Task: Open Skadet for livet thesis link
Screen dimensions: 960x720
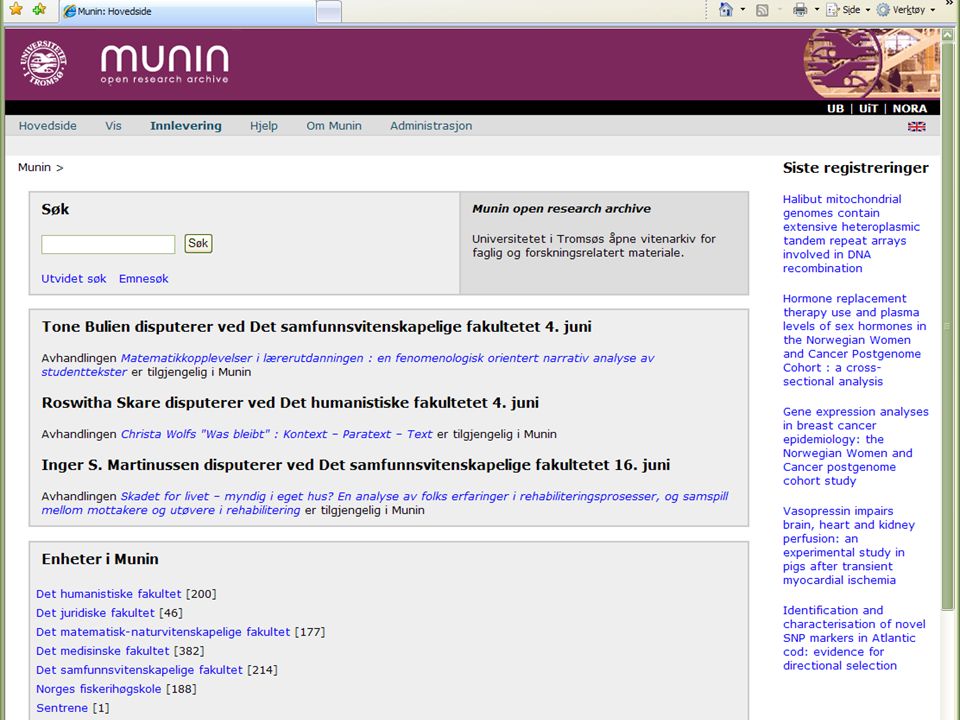Action: 384,503
